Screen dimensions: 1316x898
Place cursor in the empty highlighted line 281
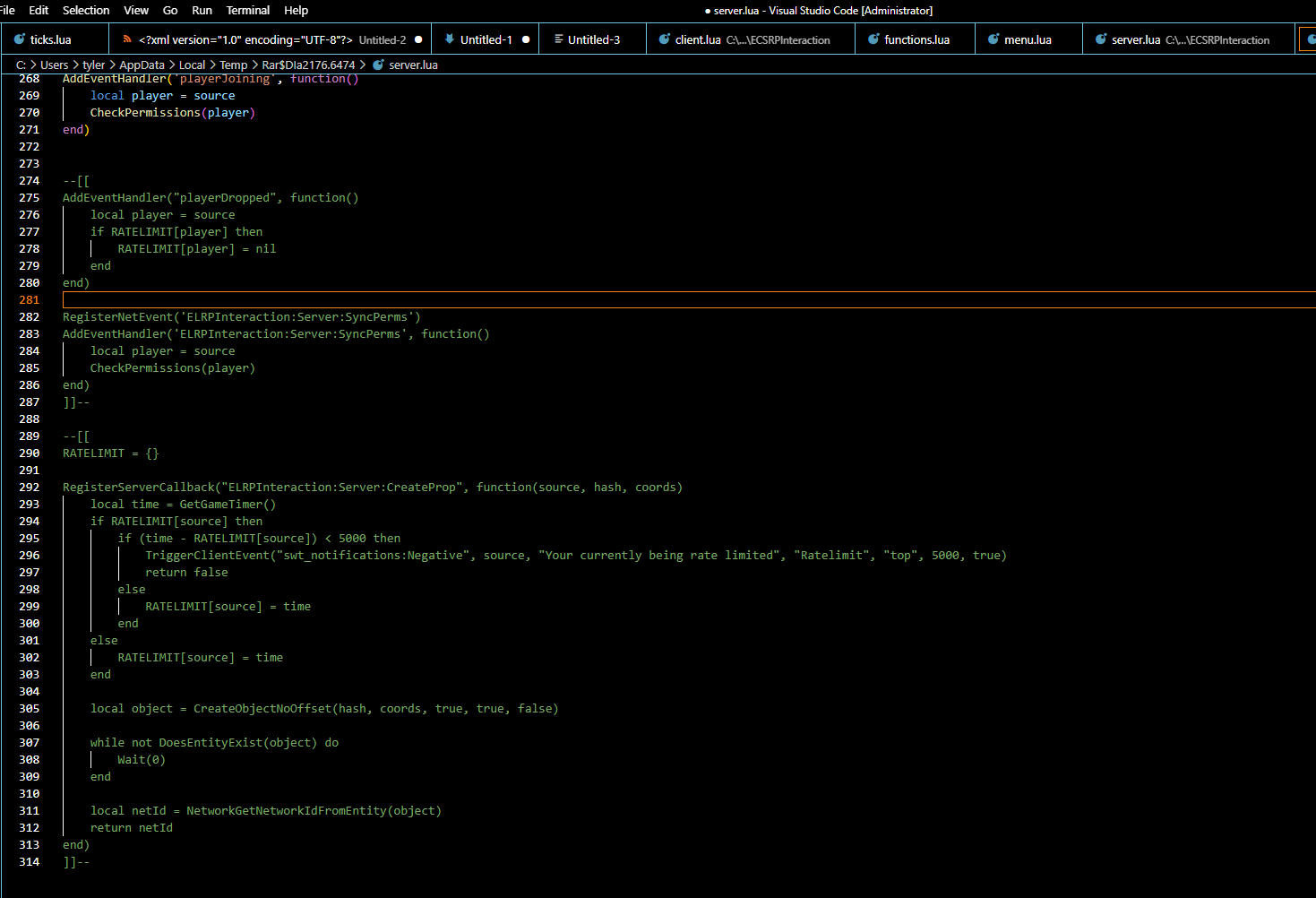(x=689, y=300)
